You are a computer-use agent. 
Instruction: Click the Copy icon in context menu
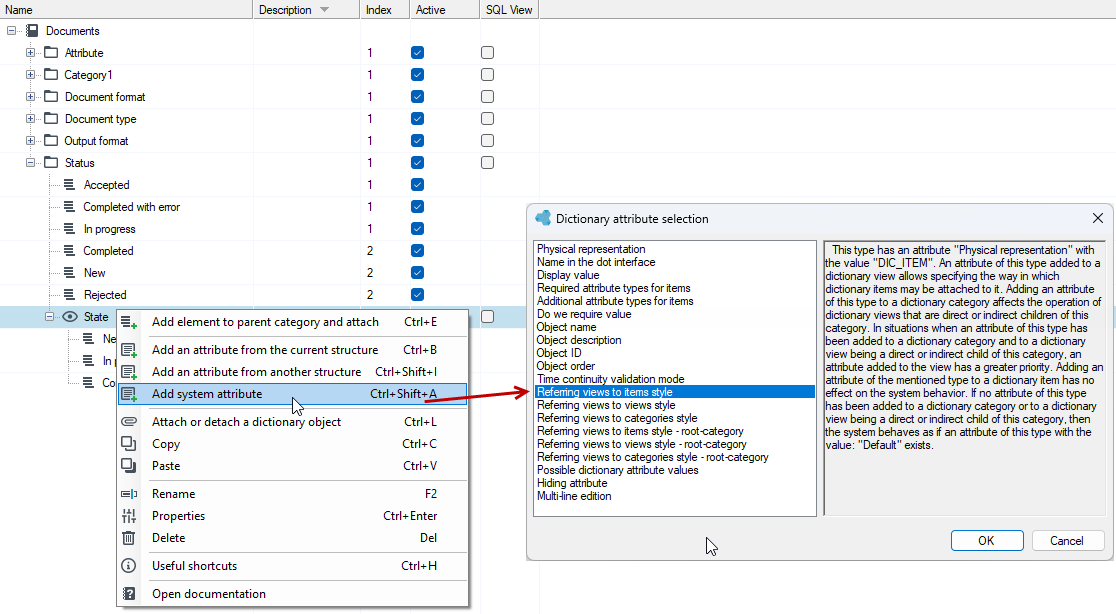[x=129, y=443]
